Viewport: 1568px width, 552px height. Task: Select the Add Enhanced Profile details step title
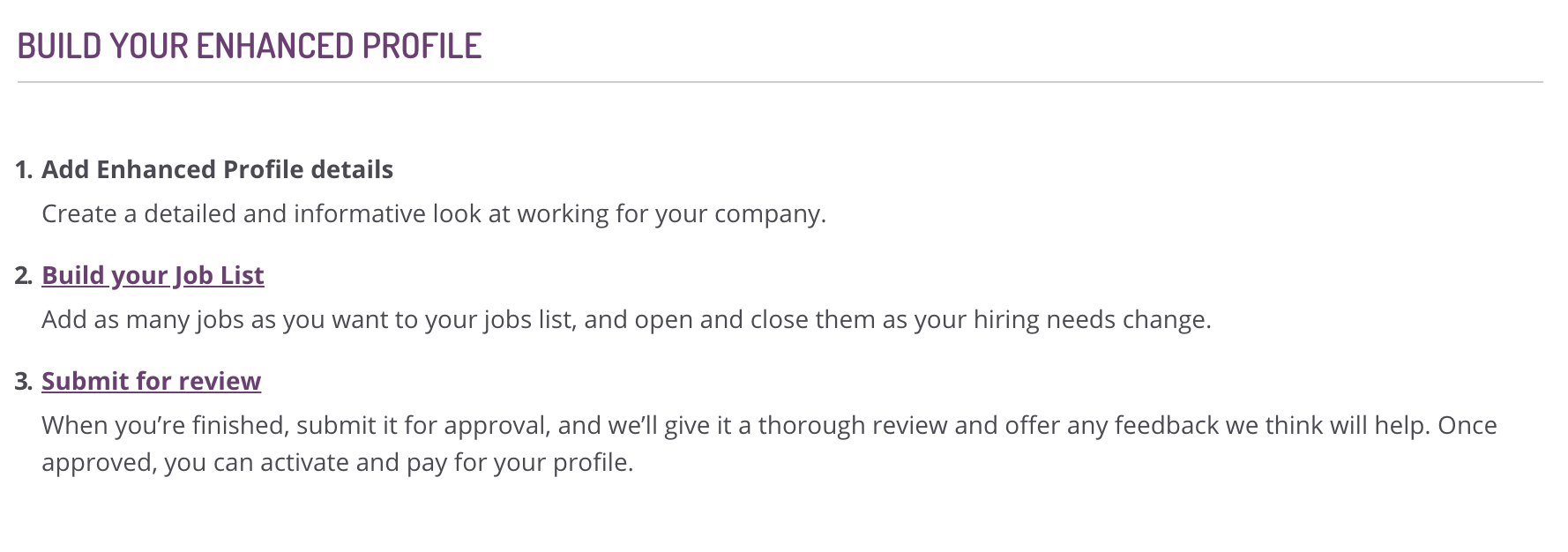click(217, 169)
